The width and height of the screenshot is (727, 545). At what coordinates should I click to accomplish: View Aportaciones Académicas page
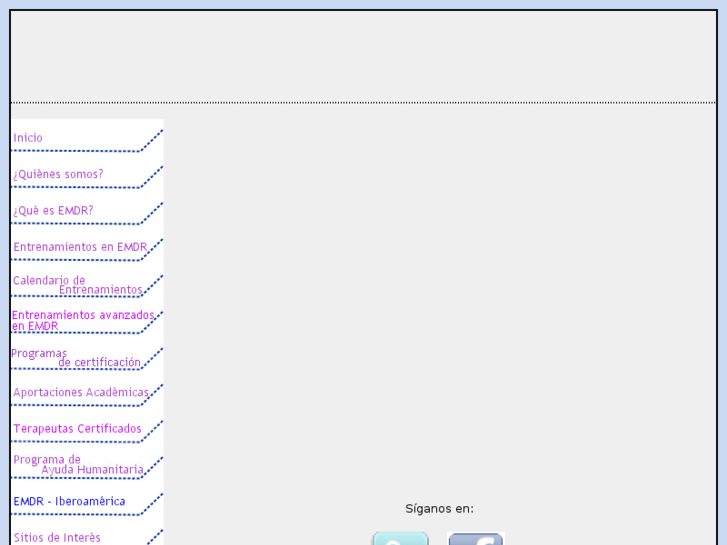[81, 392]
